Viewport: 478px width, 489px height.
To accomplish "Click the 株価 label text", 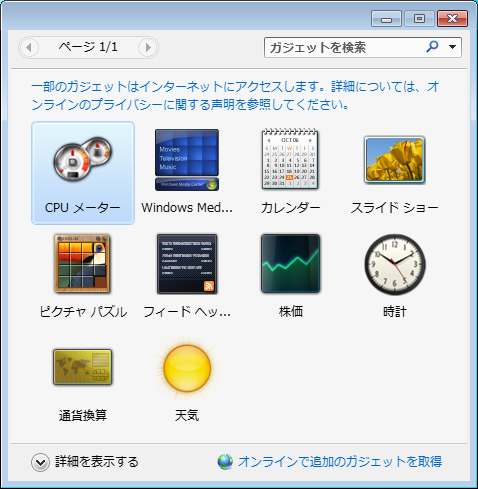I will click(291, 312).
